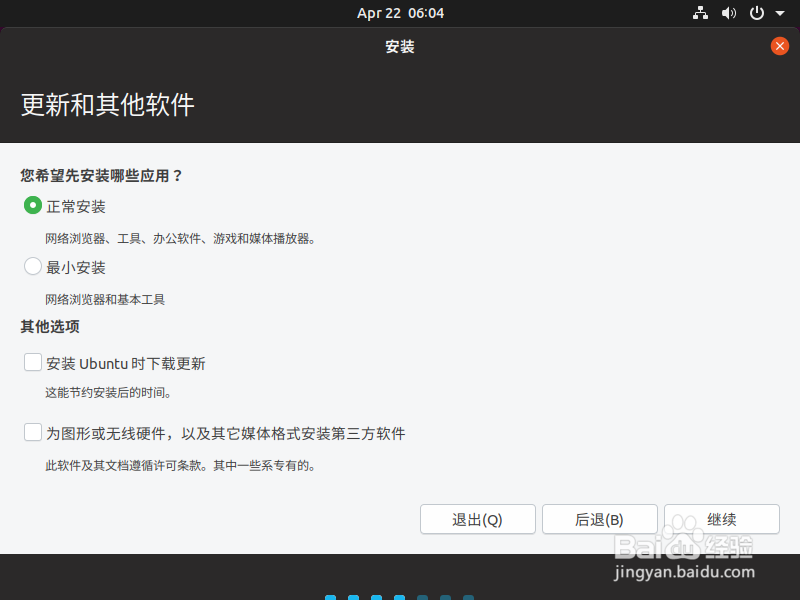
Task: Select the 正常安装 radio button
Action: pos(33,206)
